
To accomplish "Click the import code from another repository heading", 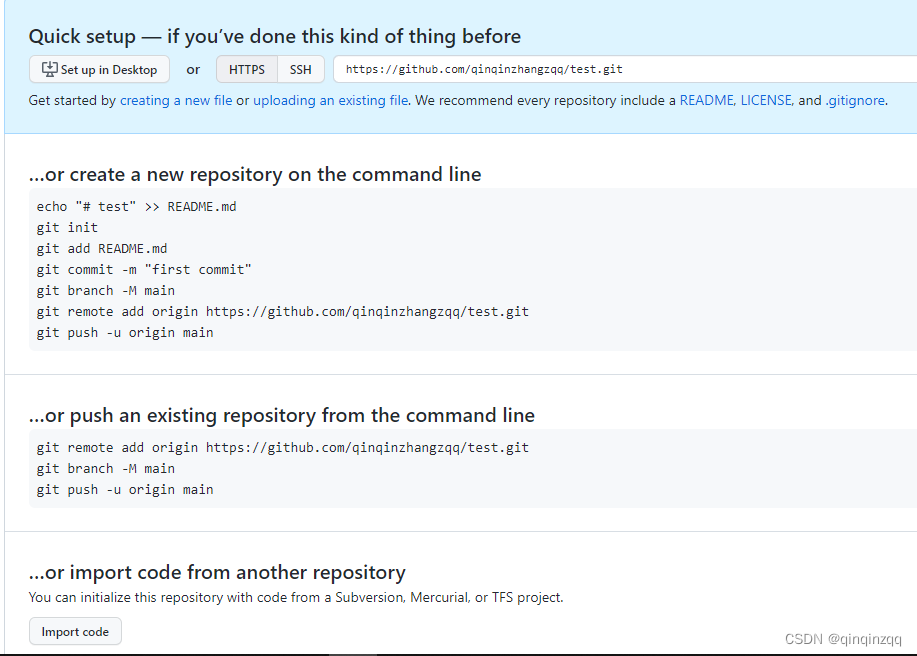I will pos(217,572).
